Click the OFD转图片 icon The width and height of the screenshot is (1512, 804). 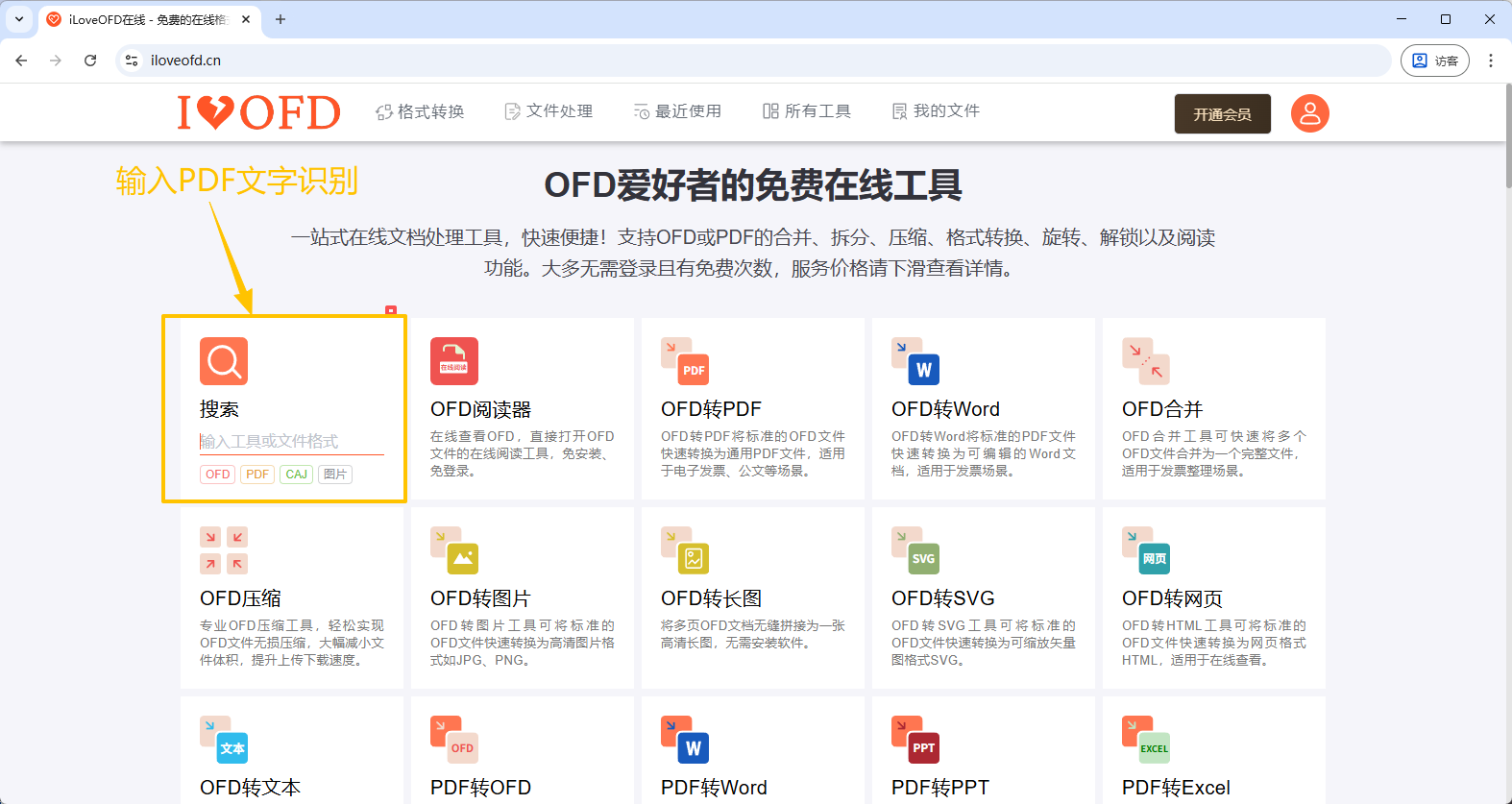click(x=454, y=550)
